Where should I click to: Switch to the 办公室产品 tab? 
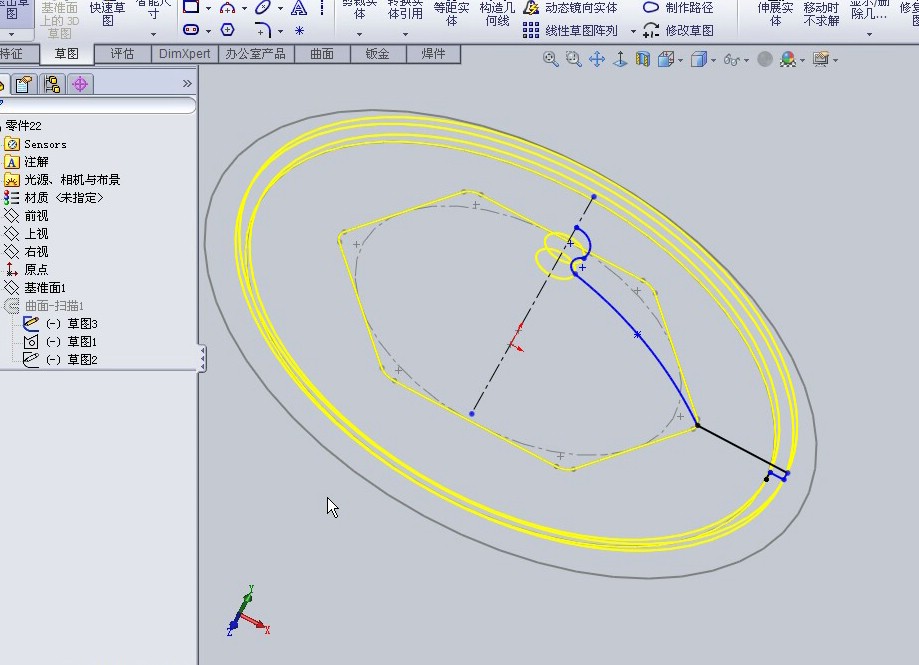pyautogui.click(x=256, y=54)
